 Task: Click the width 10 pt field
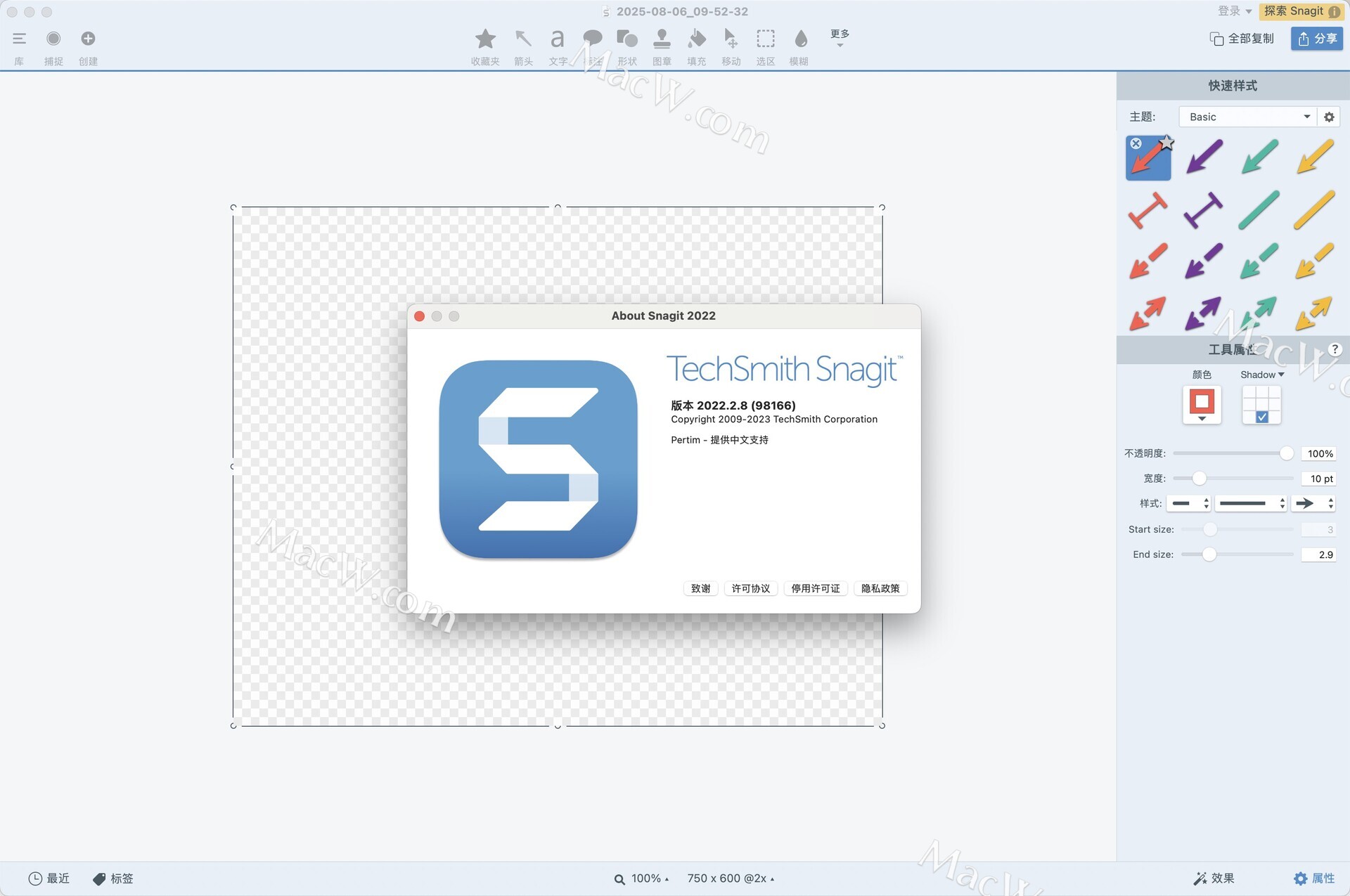pos(1318,479)
